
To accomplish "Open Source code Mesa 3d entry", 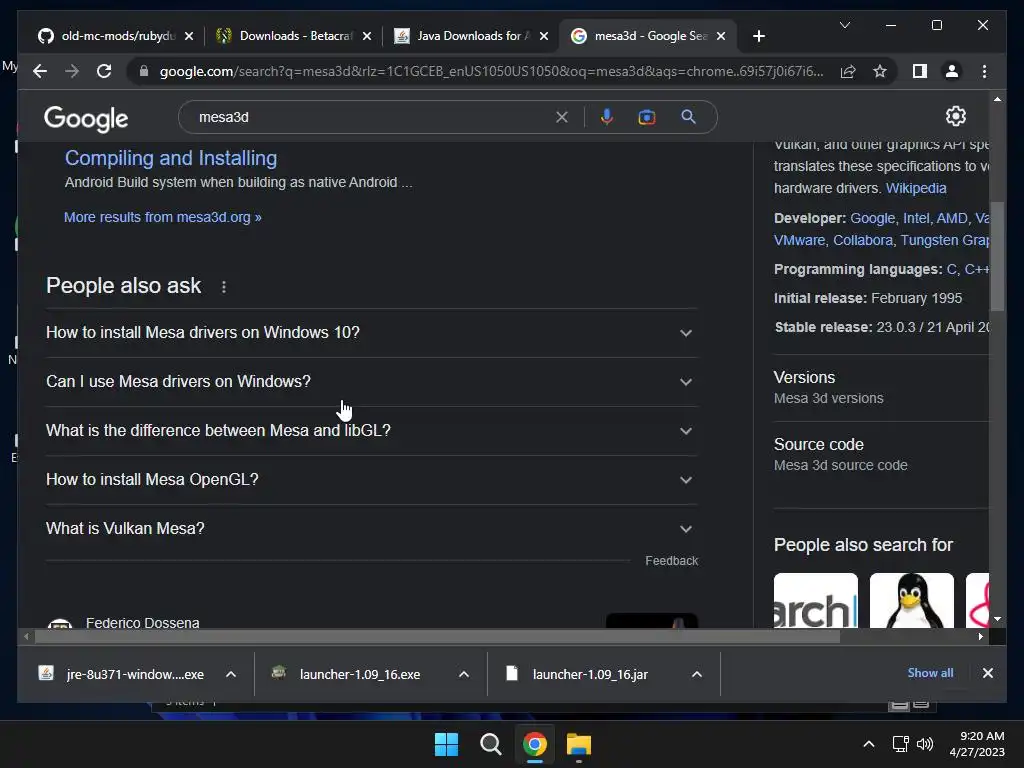I will [x=881, y=455].
